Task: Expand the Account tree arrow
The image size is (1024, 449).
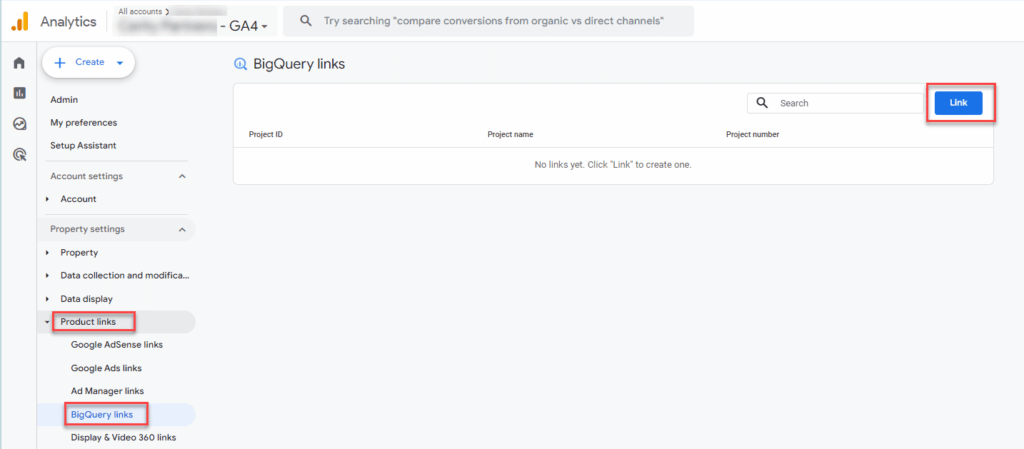Action: [x=48, y=199]
